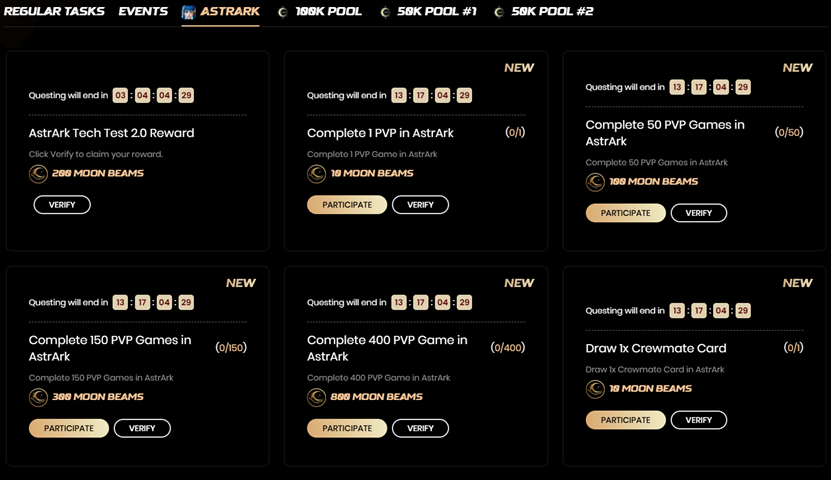Switch to the Events tab
The image size is (831, 480).
[143, 12]
